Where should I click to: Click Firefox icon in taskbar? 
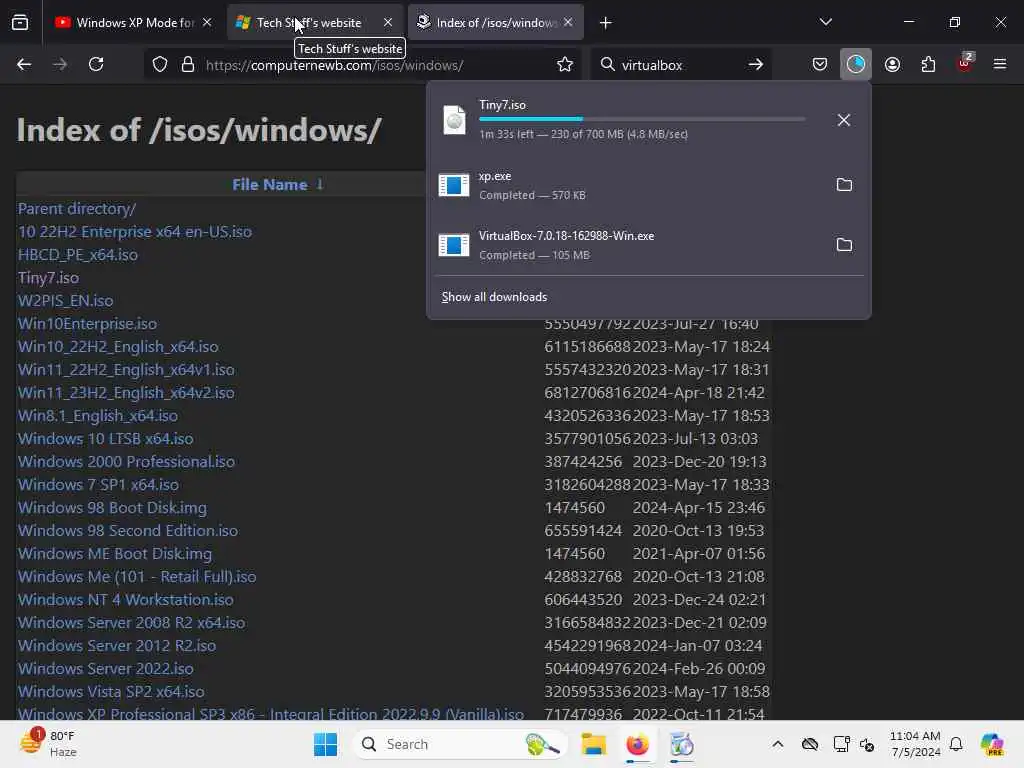click(637, 744)
